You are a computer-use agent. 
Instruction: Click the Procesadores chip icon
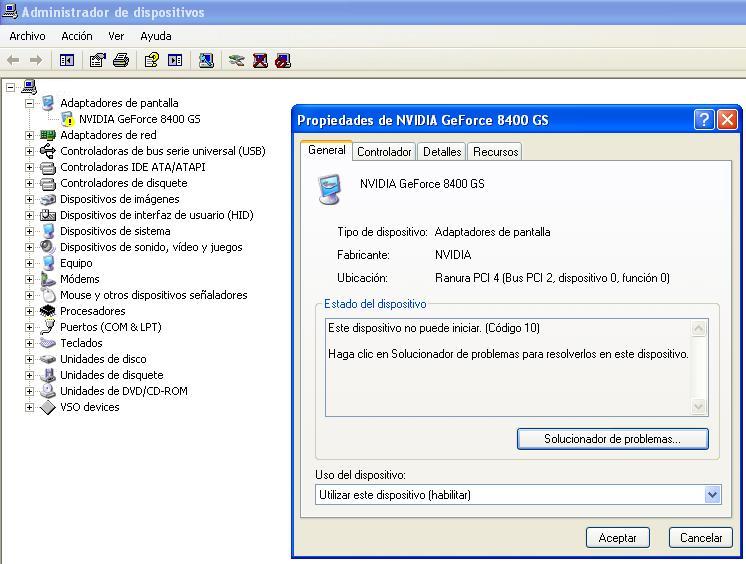(x=48, y=311)
